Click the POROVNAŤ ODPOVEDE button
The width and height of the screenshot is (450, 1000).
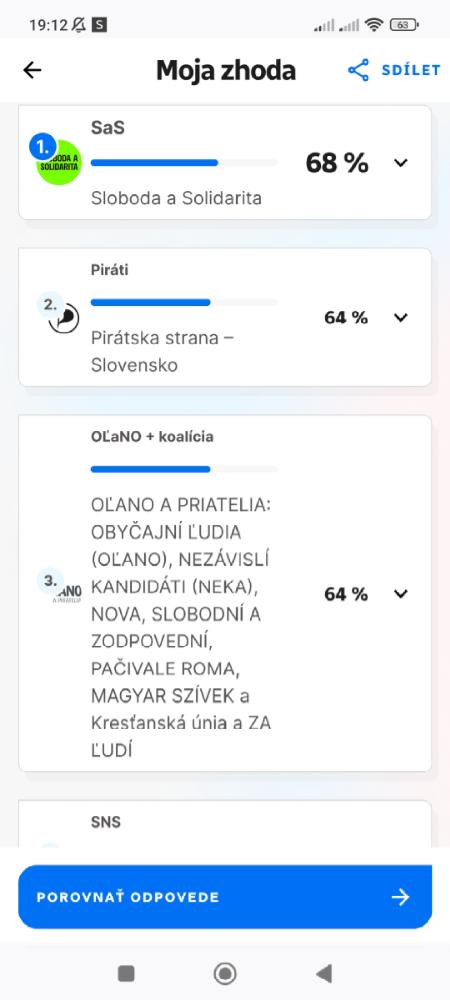pyautogui.click(x=225, y=897)
